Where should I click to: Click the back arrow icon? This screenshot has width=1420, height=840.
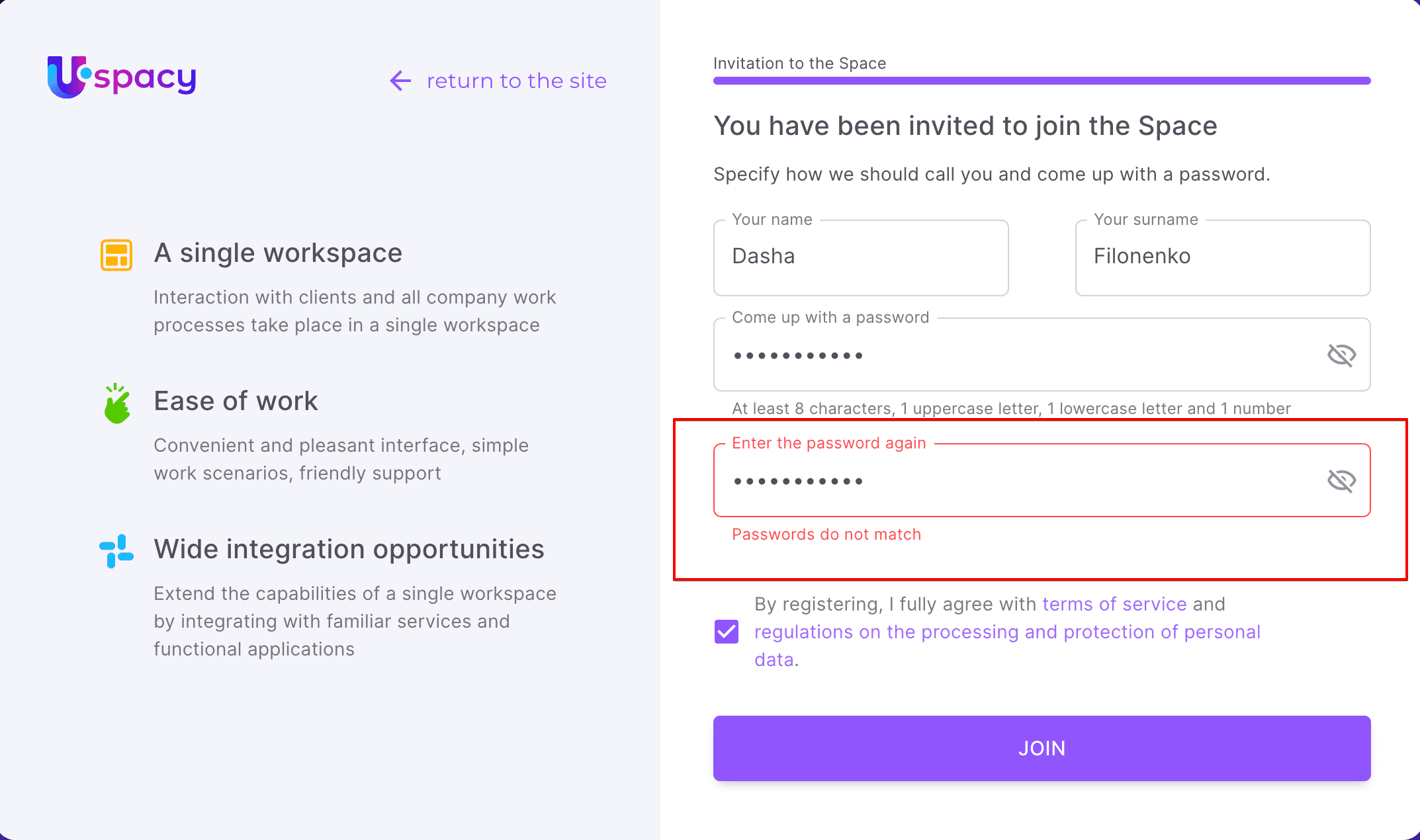400,81
